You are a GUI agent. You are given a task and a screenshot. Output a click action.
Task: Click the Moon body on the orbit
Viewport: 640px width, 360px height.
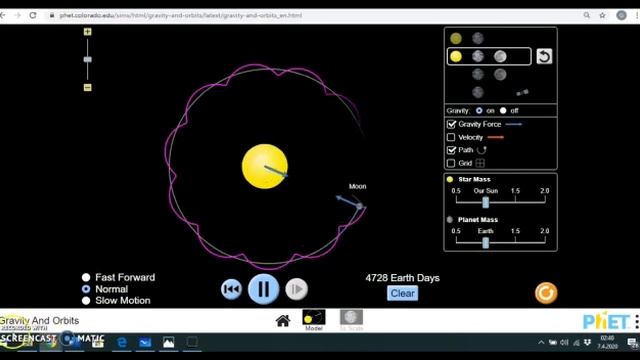tap(360, 207)
